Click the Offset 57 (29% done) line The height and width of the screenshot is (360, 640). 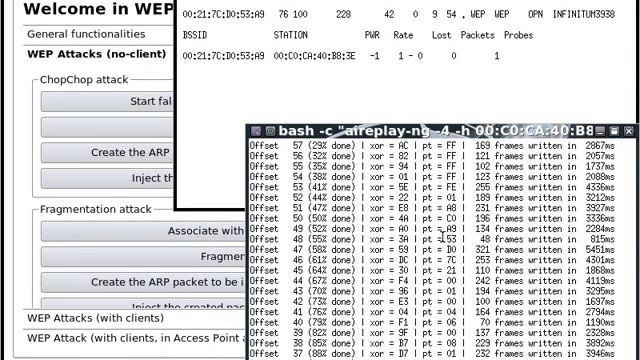pos(432,146)
